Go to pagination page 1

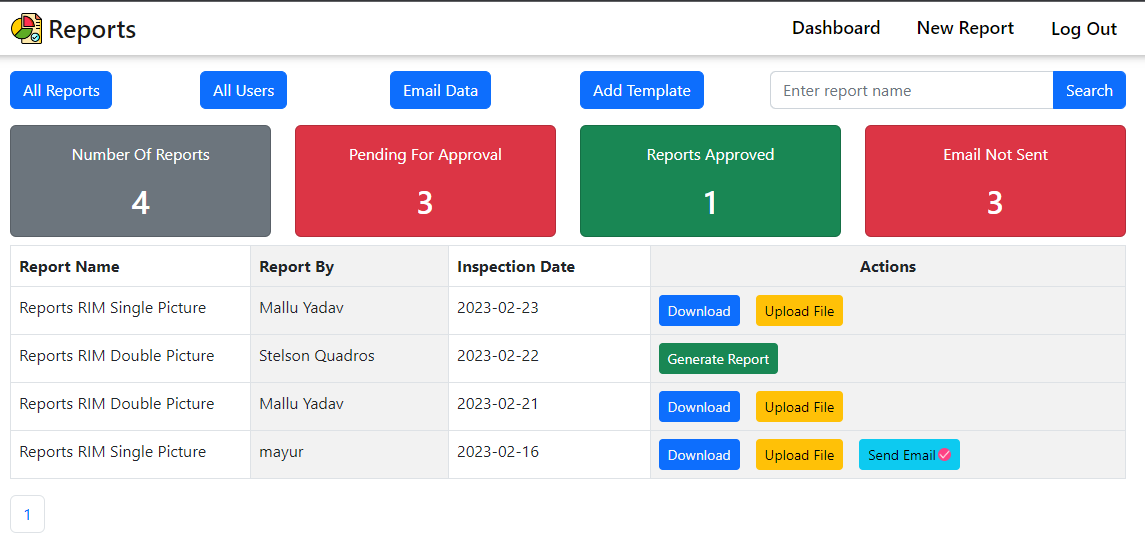[27, 515]
